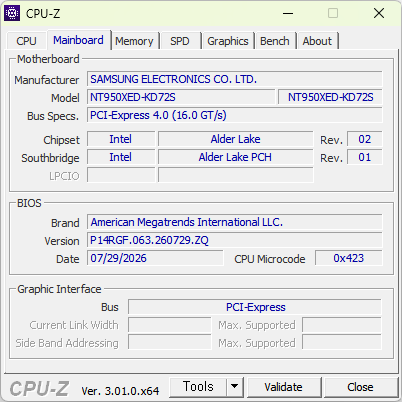Minimize the CPU-Z window

point(288,14)
